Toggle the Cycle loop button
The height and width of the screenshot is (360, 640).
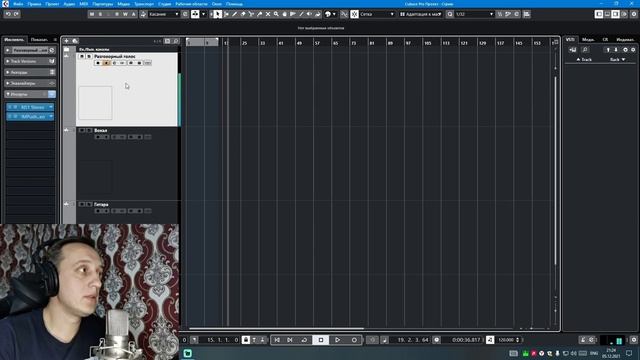click(x=304, y=340)
